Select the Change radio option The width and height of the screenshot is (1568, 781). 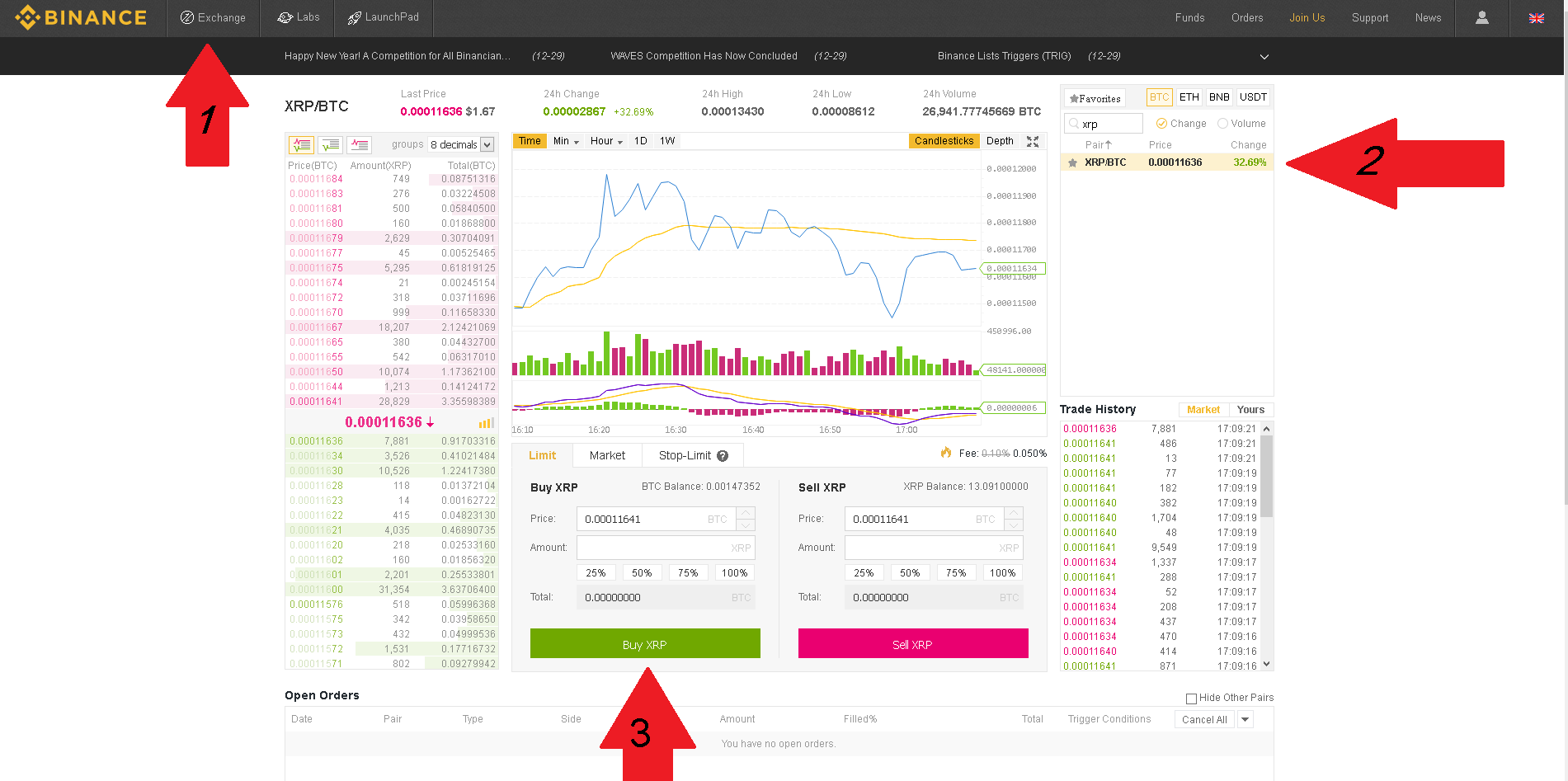1180,124
